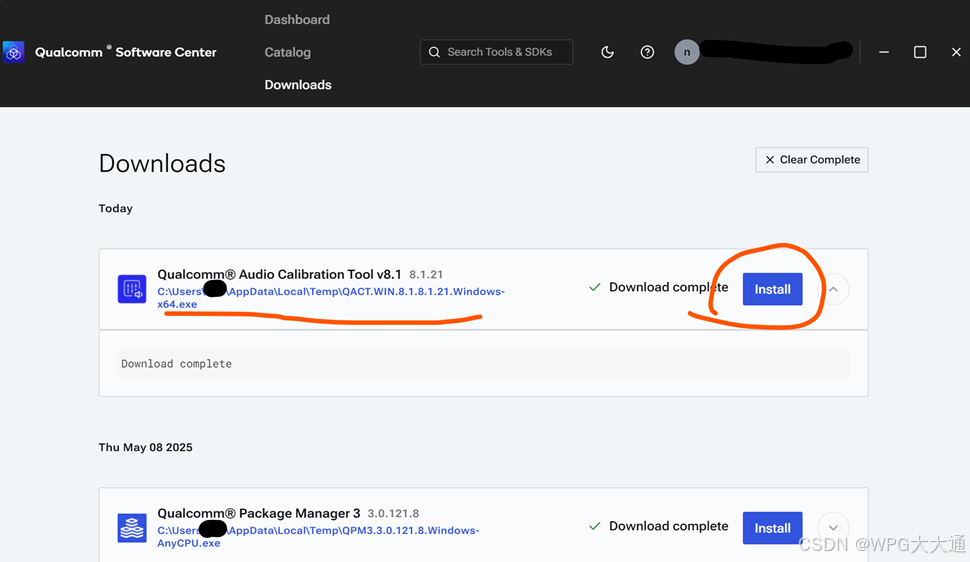Open the Catalog tab

click(288, 52)
